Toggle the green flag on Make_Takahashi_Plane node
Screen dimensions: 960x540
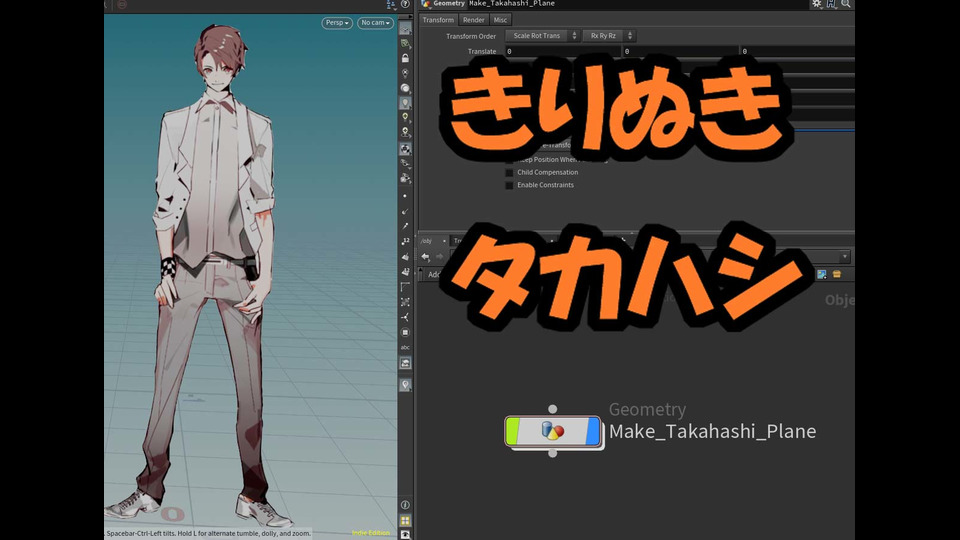(512, 431)
